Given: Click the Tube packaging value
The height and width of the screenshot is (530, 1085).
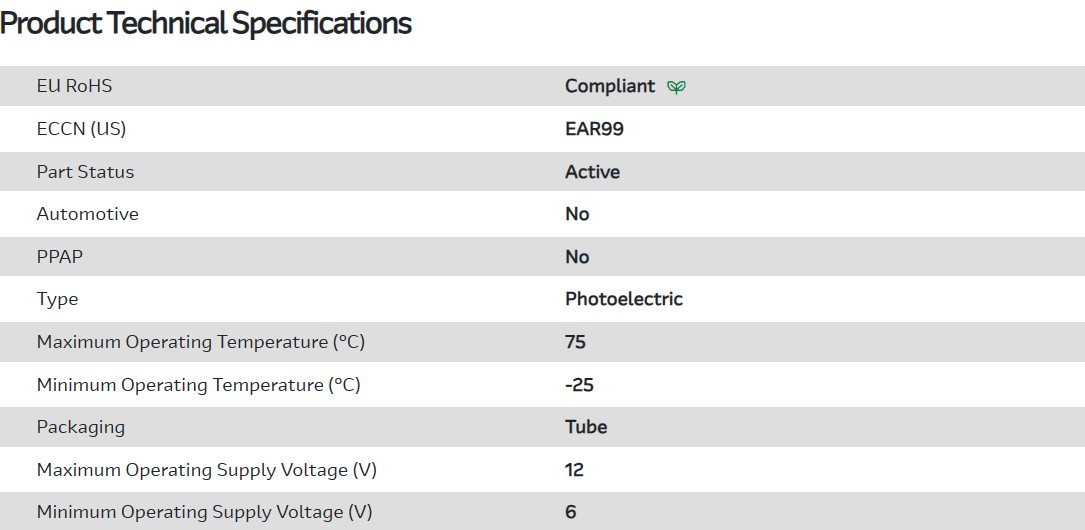Looking at the screenshot, I should (586, 427).
